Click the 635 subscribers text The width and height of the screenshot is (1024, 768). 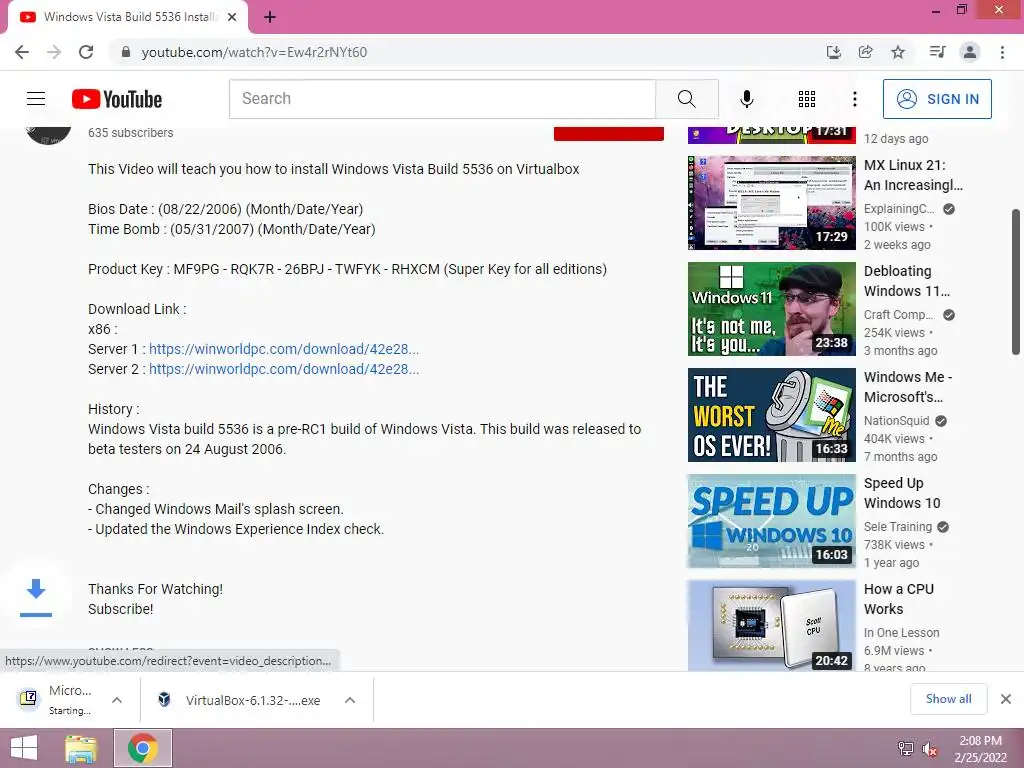point(131,133)
